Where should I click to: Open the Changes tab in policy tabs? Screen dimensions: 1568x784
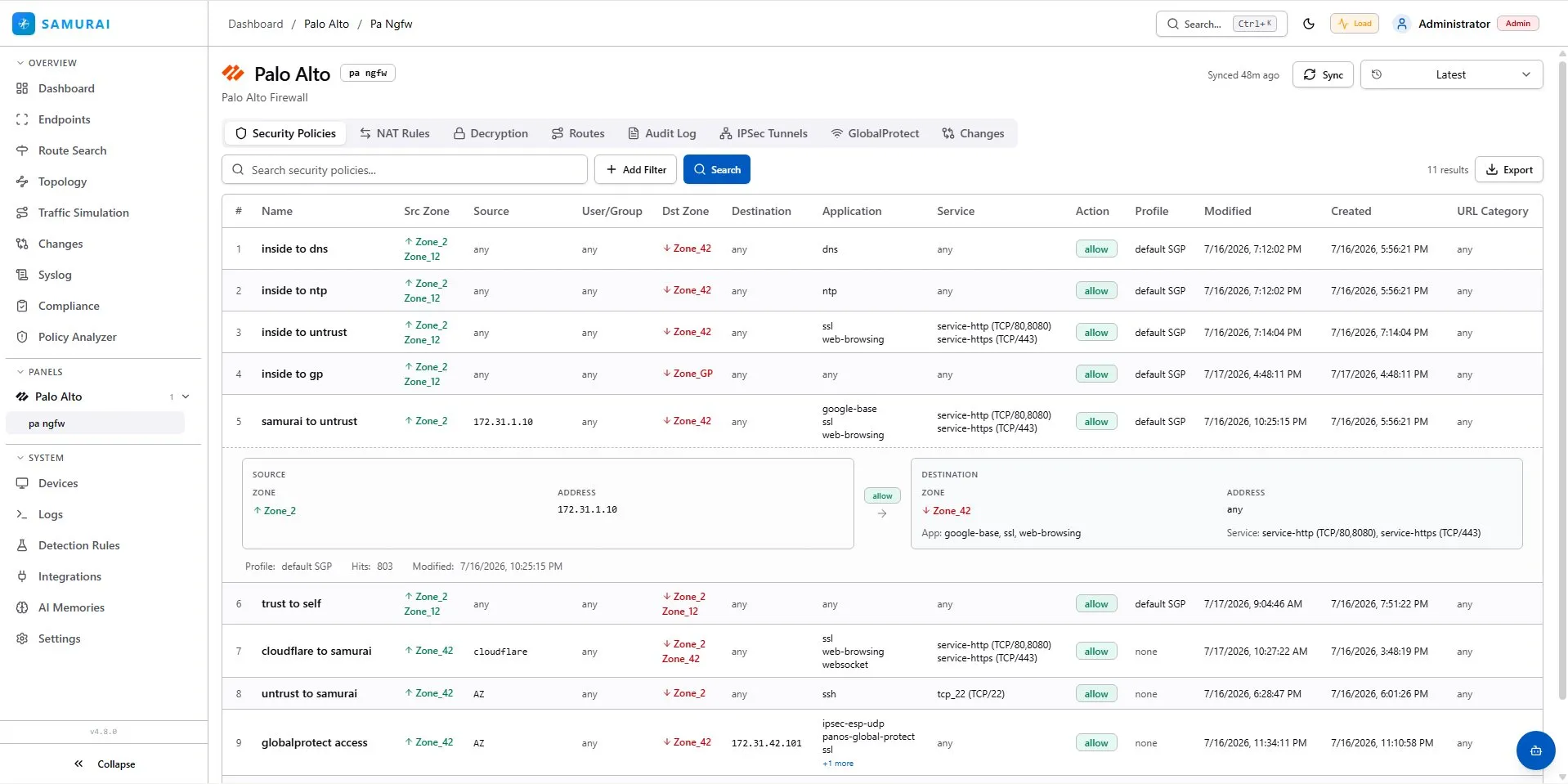pyautogui.click(x=973, y=133)
